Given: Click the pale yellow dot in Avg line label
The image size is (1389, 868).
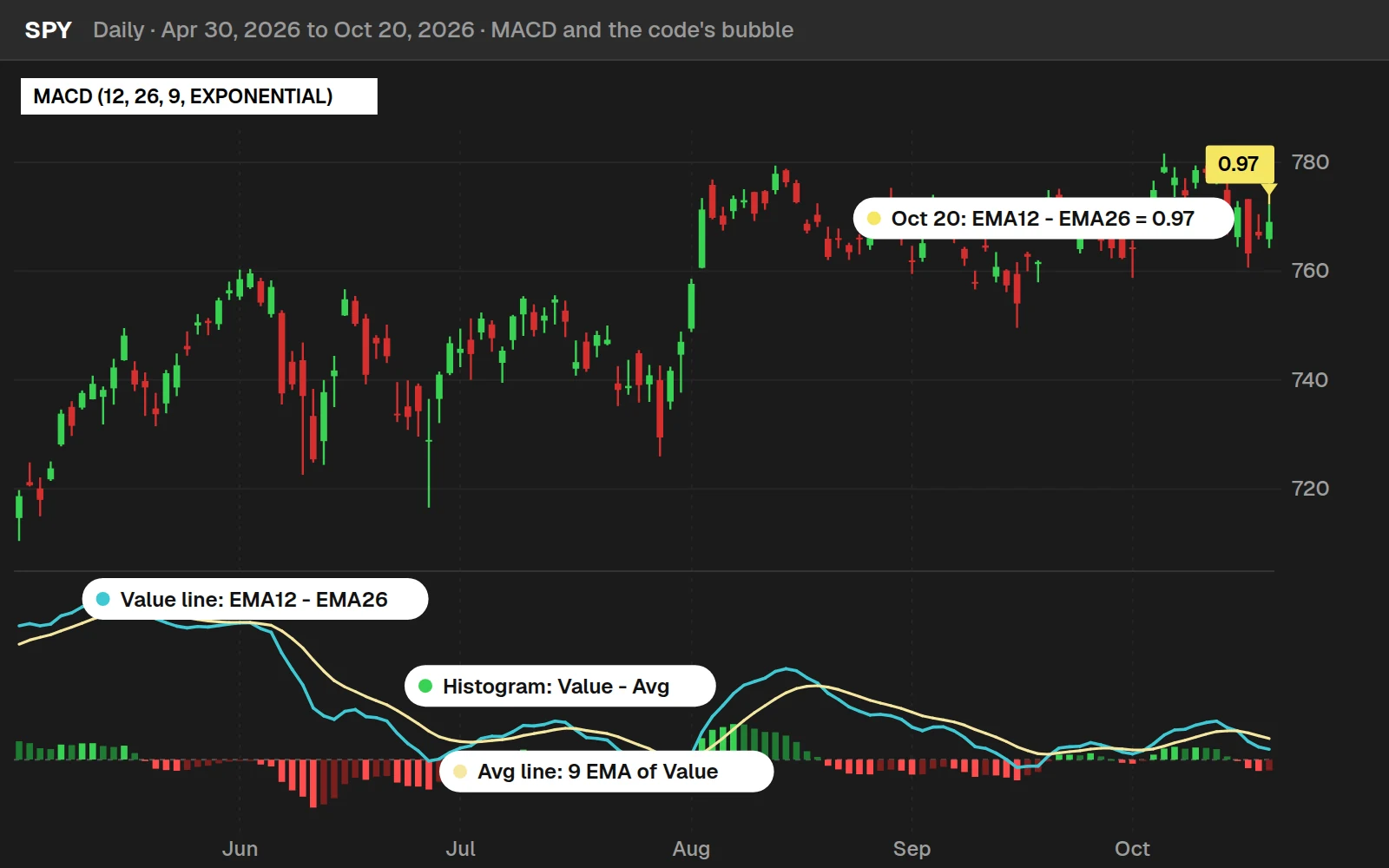Looking at the screenshot, I should 460,771.
